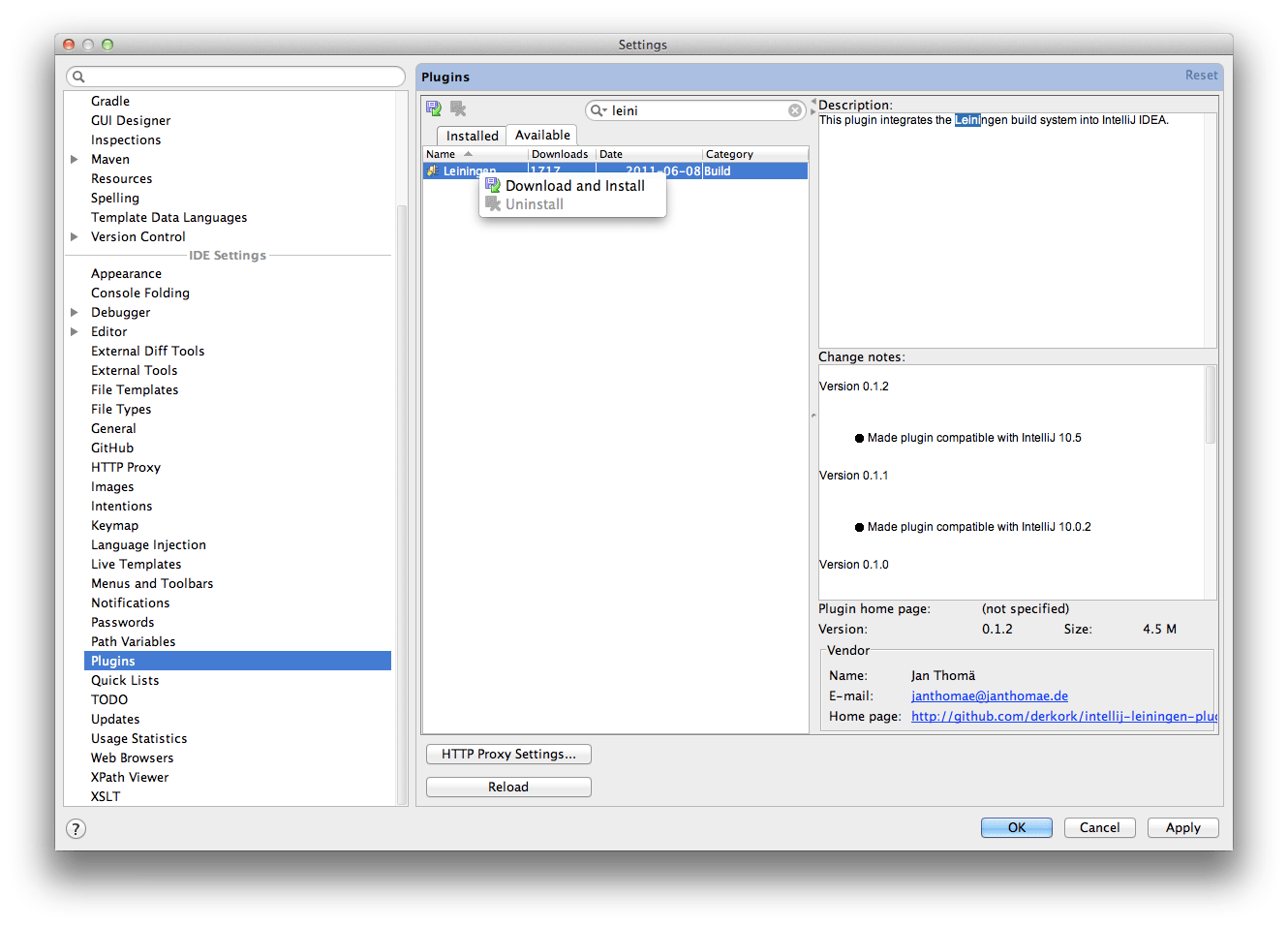Click the settings search magnifier icon
The height and width of the screenshot is (927, 1288).
pyautogui.click(x=79, y=77)
